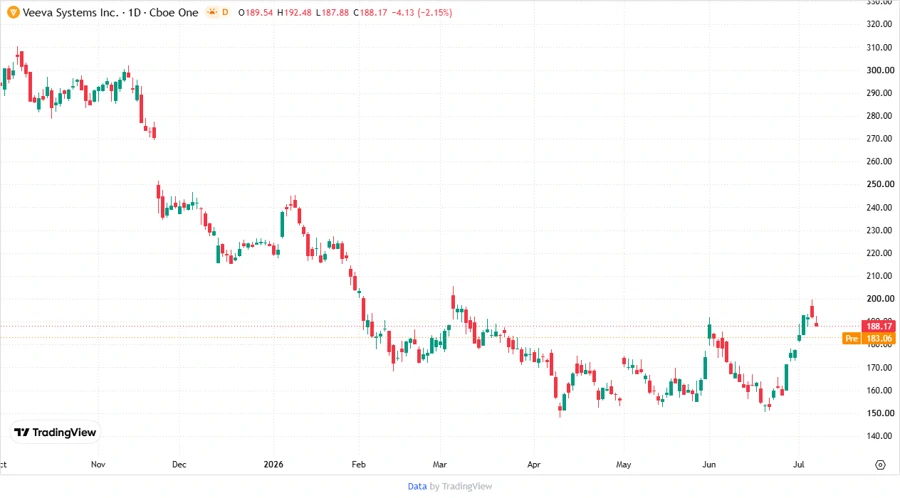Click the Dec label on time axis
Image resolution: width=900 pixels, height=498 pixels.
point(179,464)
